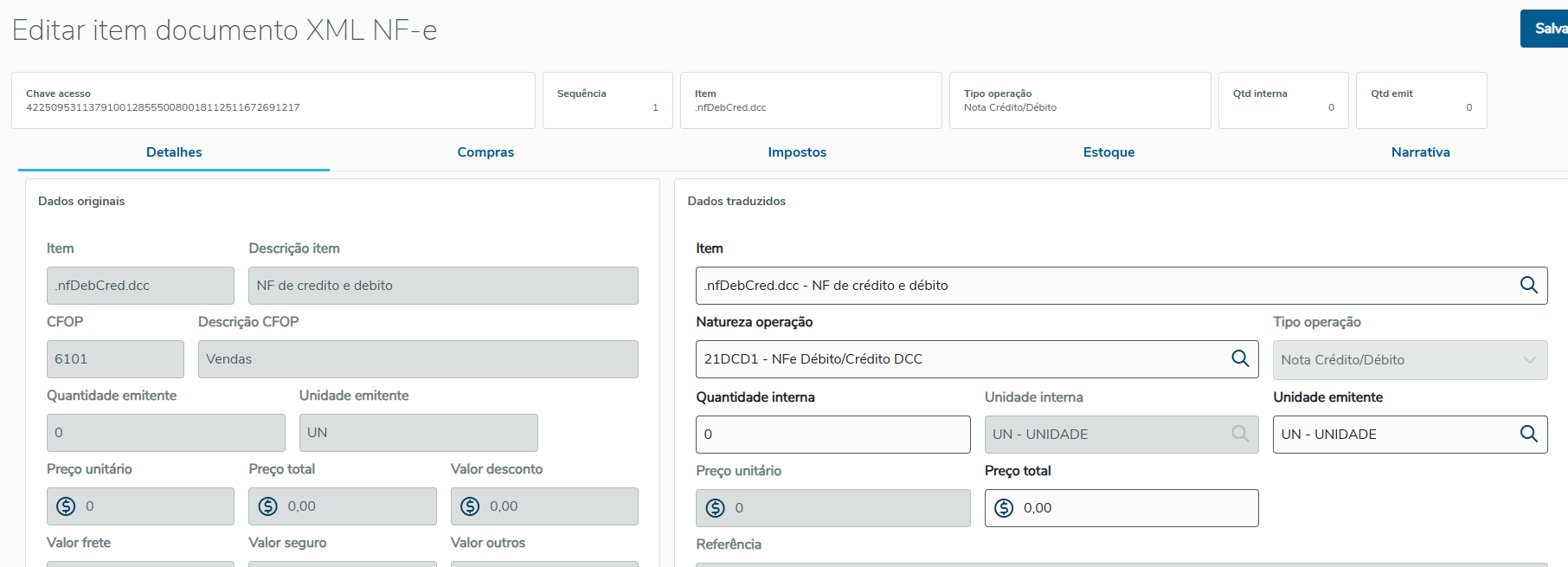Click the Unidade emitente UN - UNIDADE field
Screen dimensions: 1568x567
click(1393, 435)
